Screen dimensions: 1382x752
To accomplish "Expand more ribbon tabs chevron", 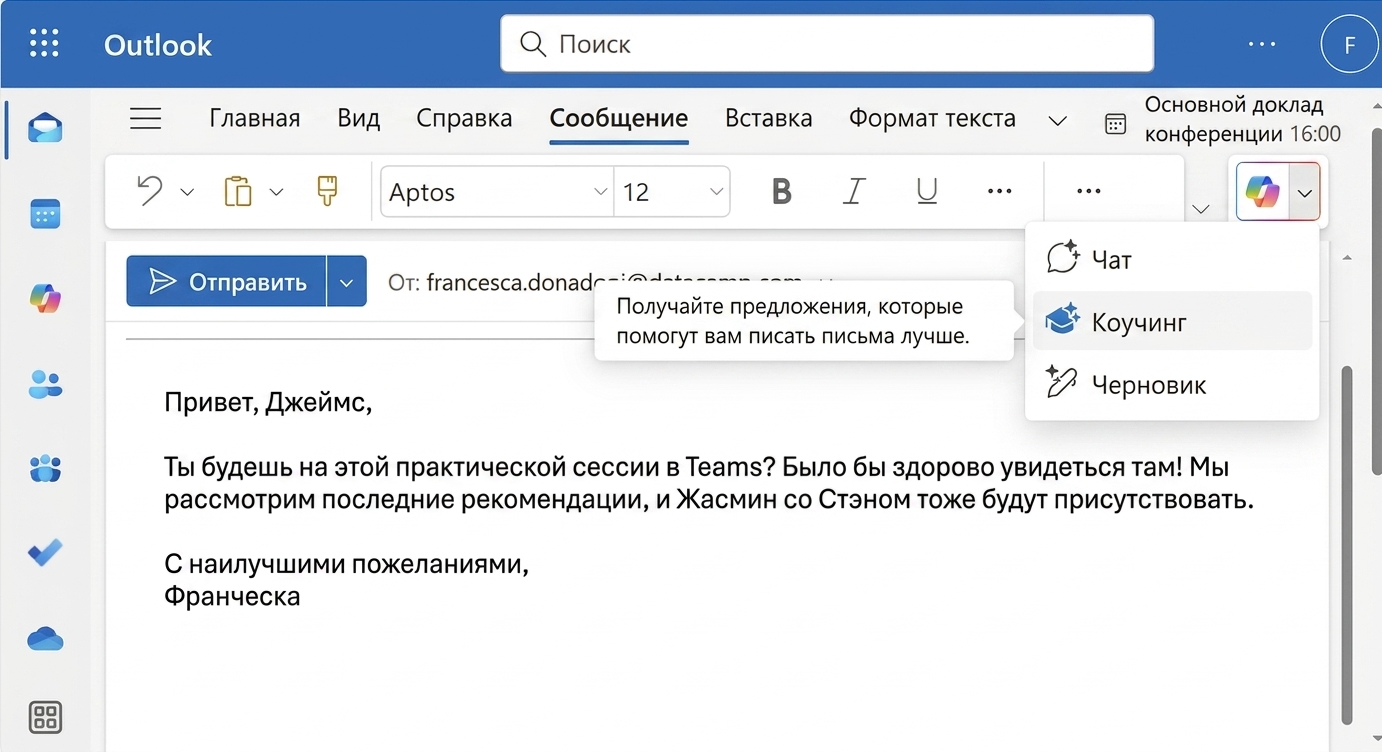I will click(1057, 121).
